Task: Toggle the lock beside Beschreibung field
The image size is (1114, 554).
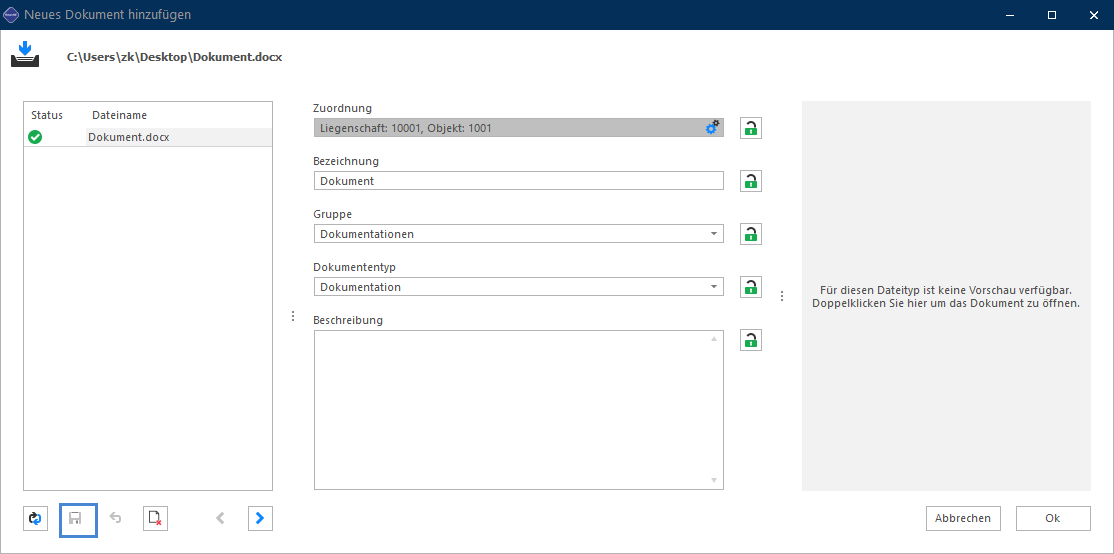Action: (751, 340)
